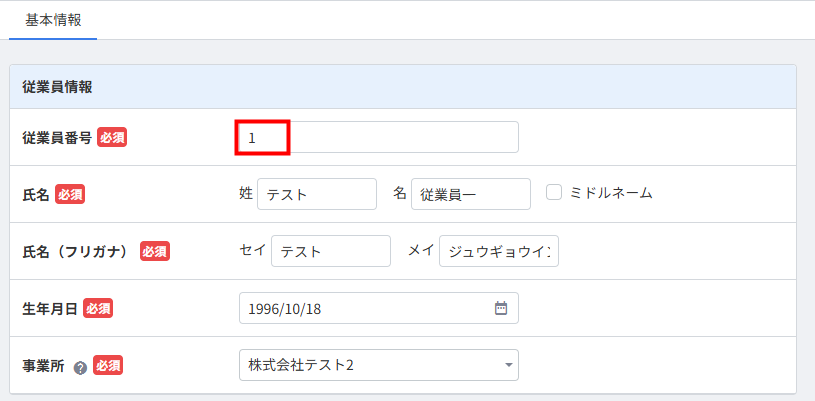Click the 必須 badge next to 従業員番号
Screen dimensions: 815x401
pos(112,137)
